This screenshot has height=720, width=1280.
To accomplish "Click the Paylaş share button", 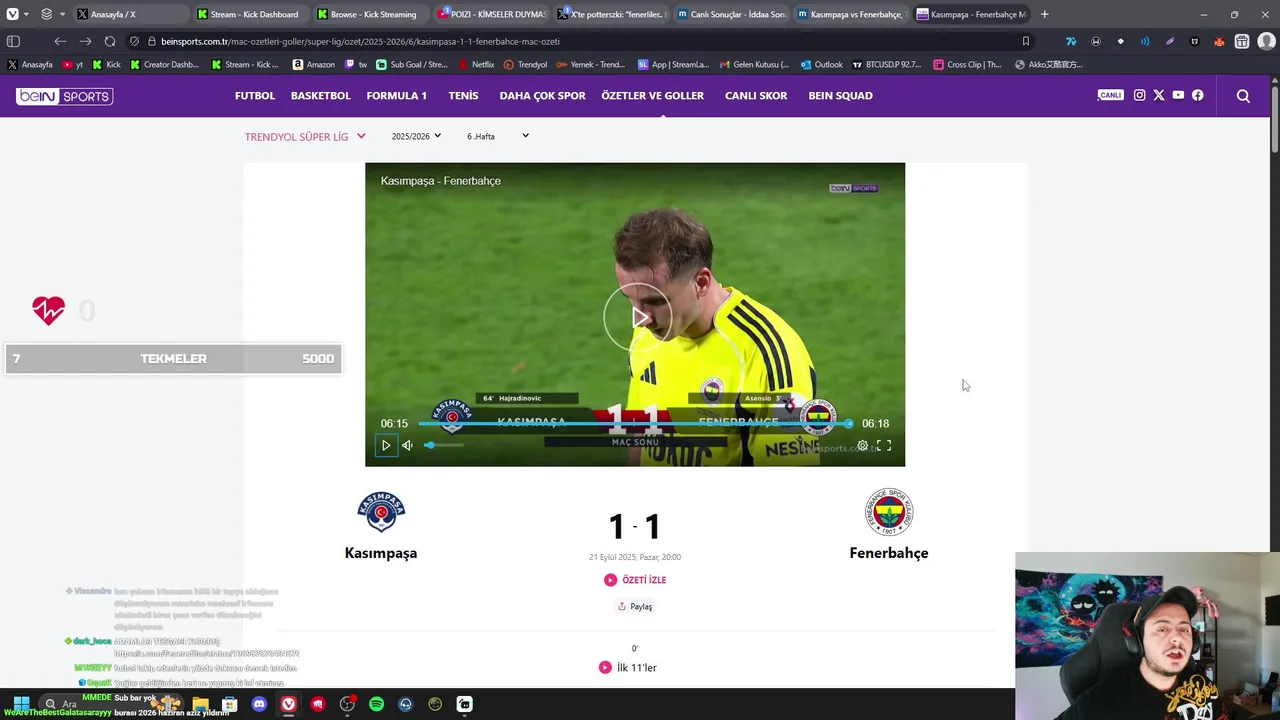I will 635,606.
